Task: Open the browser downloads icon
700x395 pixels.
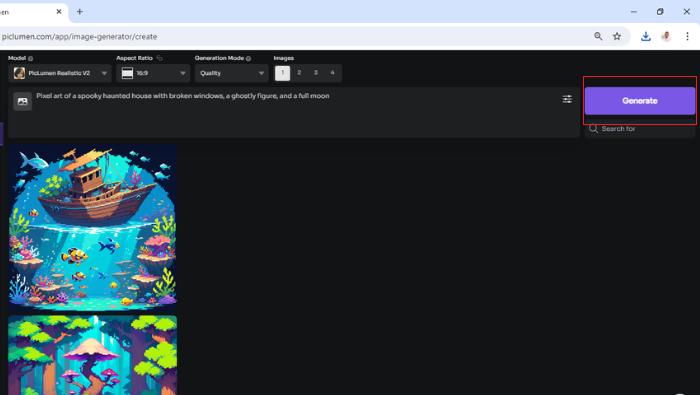Action: (x=646, y=37)
